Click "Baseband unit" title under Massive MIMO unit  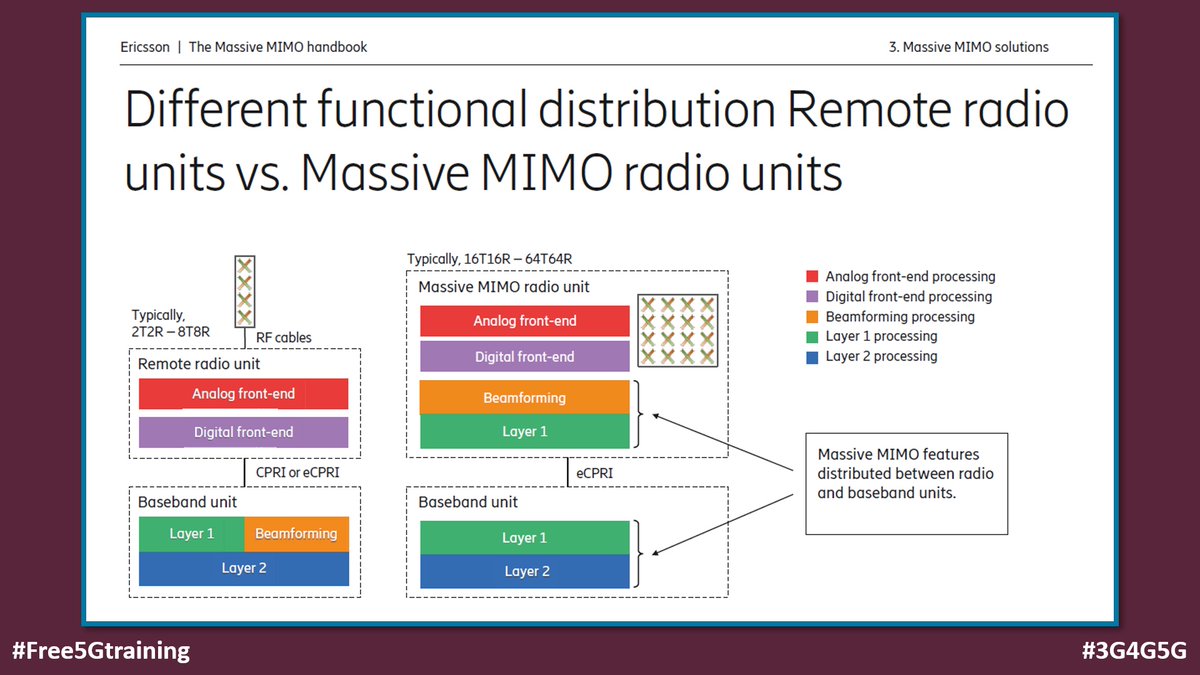coord(468,502)
